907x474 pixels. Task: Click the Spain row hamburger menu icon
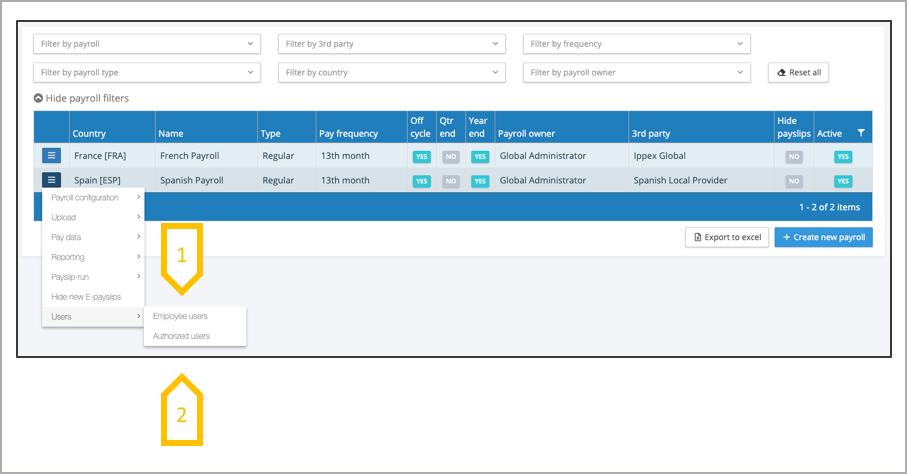click(x=52, y=181)
